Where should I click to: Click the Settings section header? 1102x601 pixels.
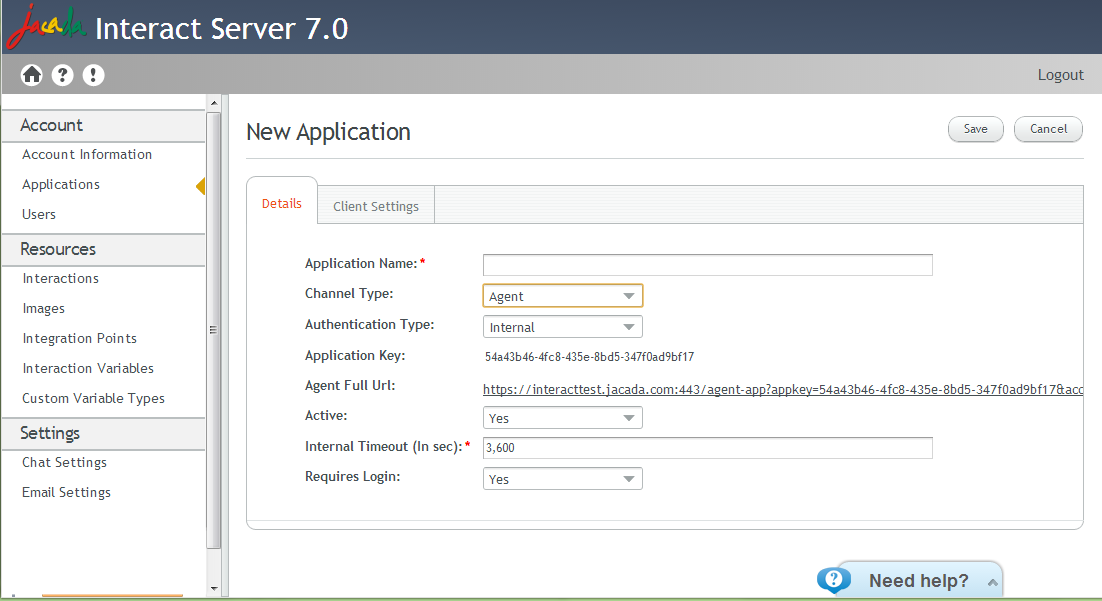[x=104, y=434]
